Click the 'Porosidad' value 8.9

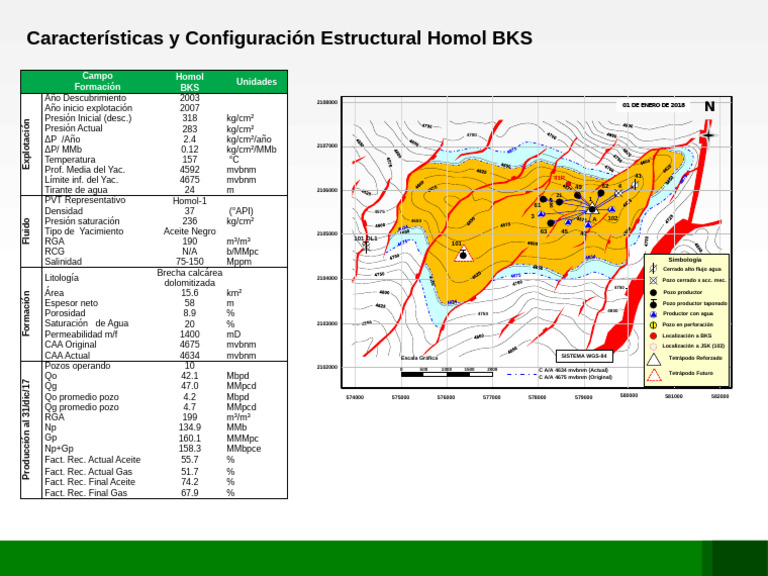(190, 313)
